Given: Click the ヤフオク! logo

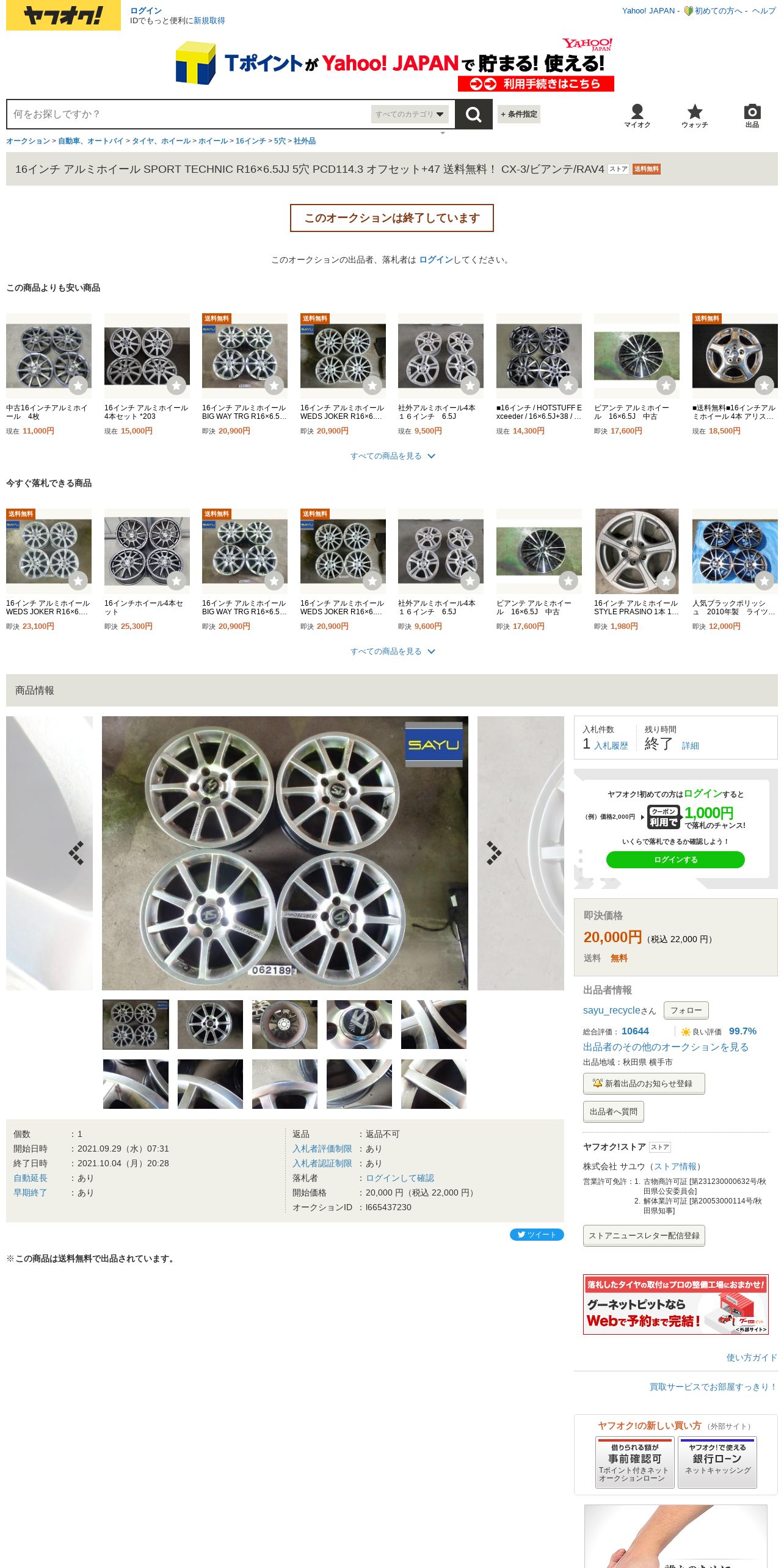Looking at the screenshot, I should (64, 15).
